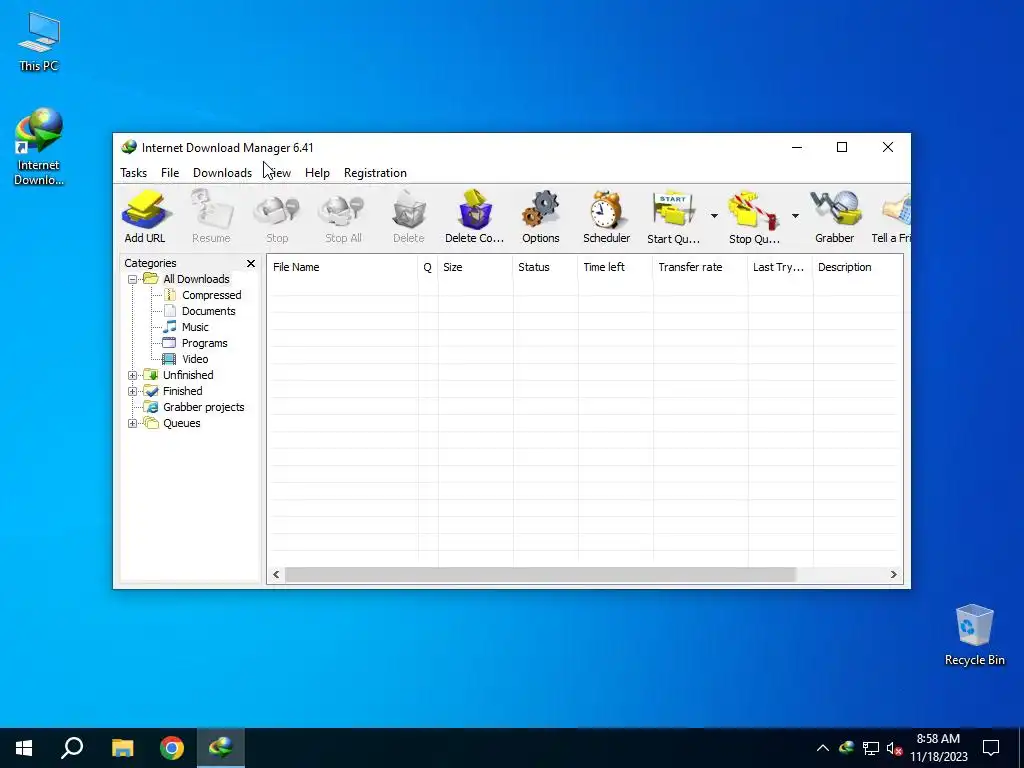Image resolution: width=1024 pixels, height=768 pixels.
Task: Click the IDM tray icon in system tray
Action: click(x=846, y=748)
